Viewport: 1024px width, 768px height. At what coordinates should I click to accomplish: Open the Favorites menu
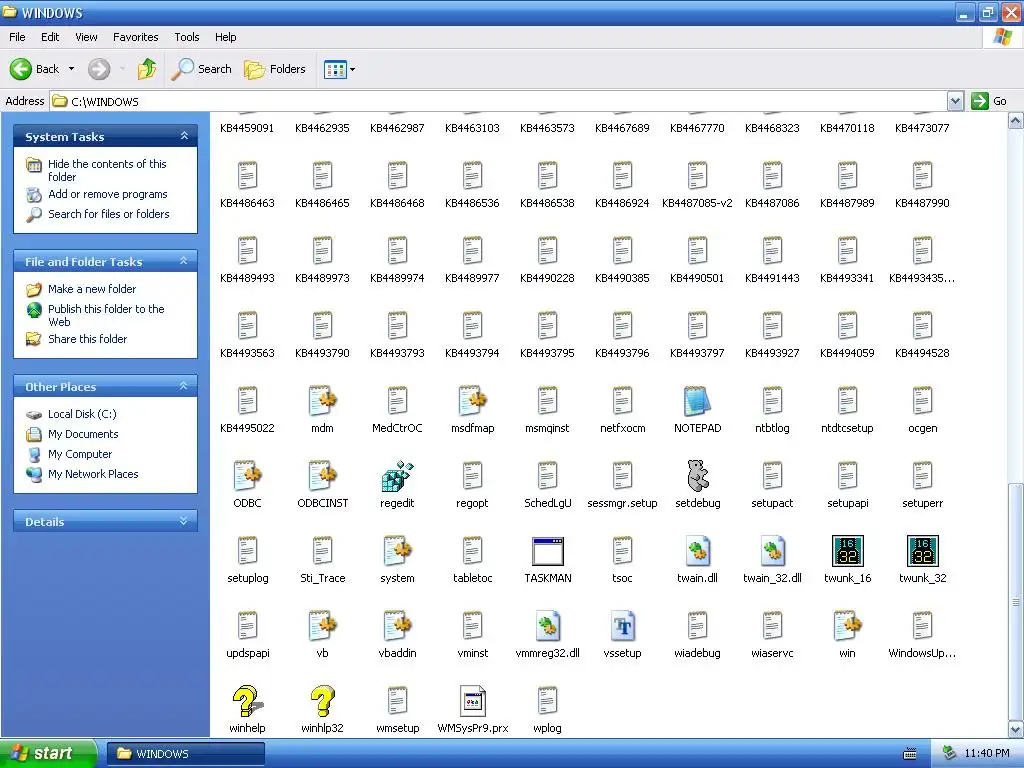click(x=135, y=37)
